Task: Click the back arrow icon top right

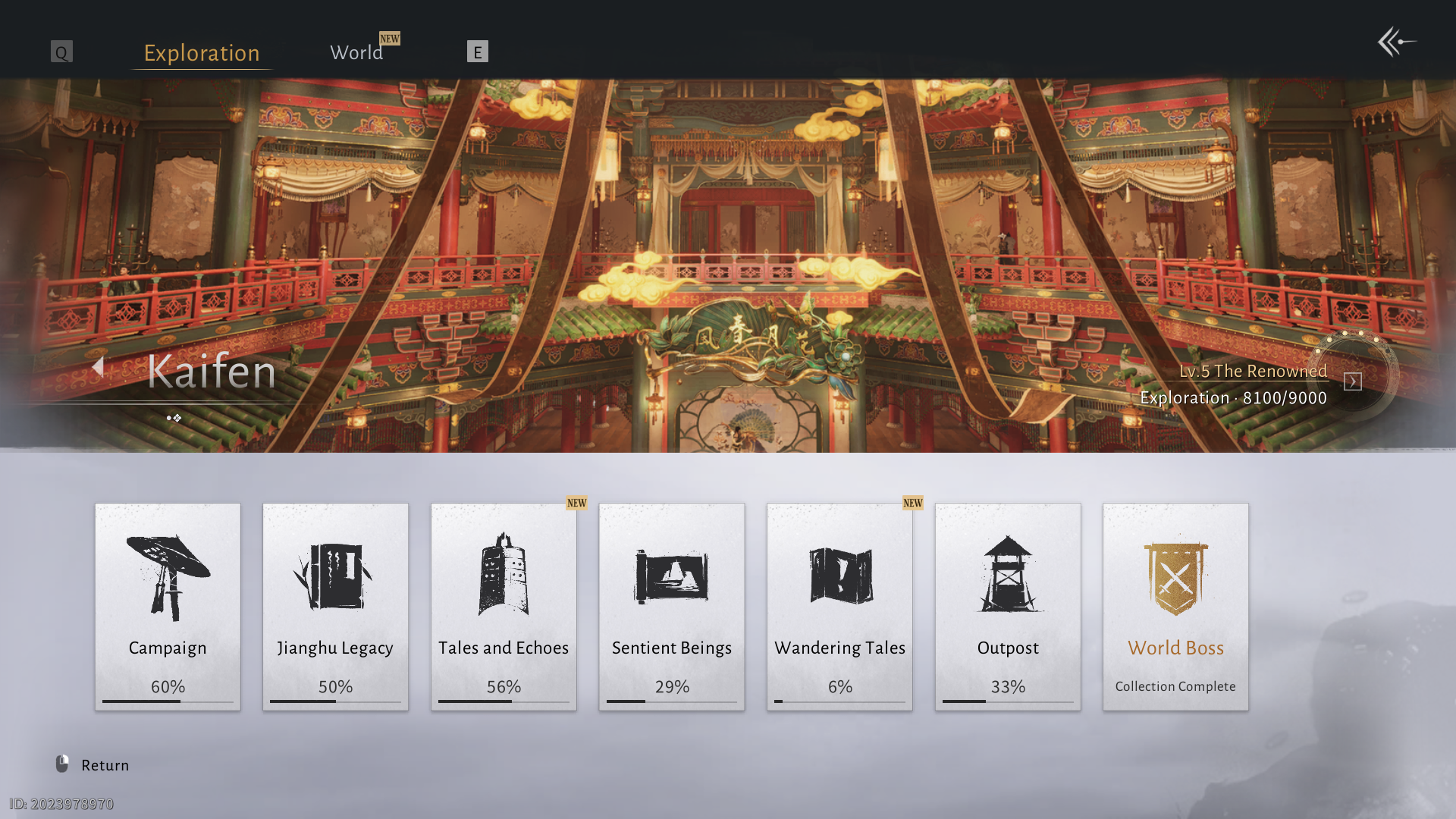Action: [x=1396, y=42]
